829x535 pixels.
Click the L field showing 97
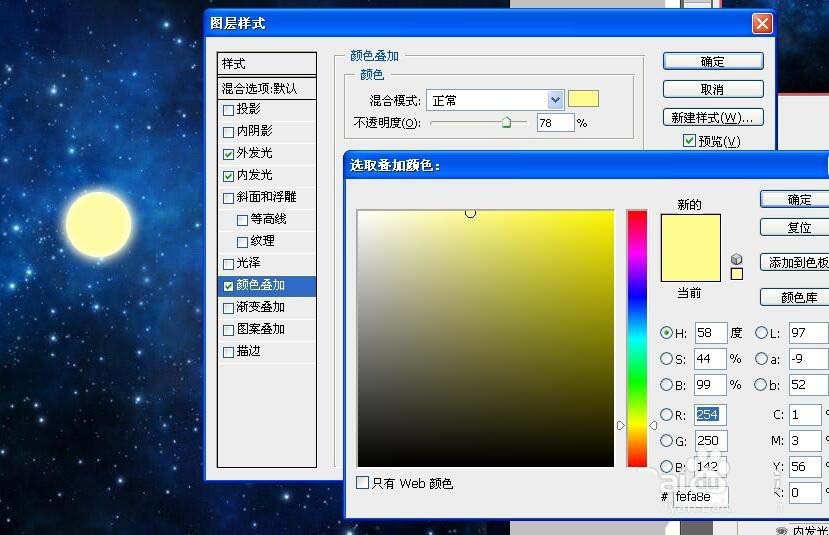click(x=809, y=333)
